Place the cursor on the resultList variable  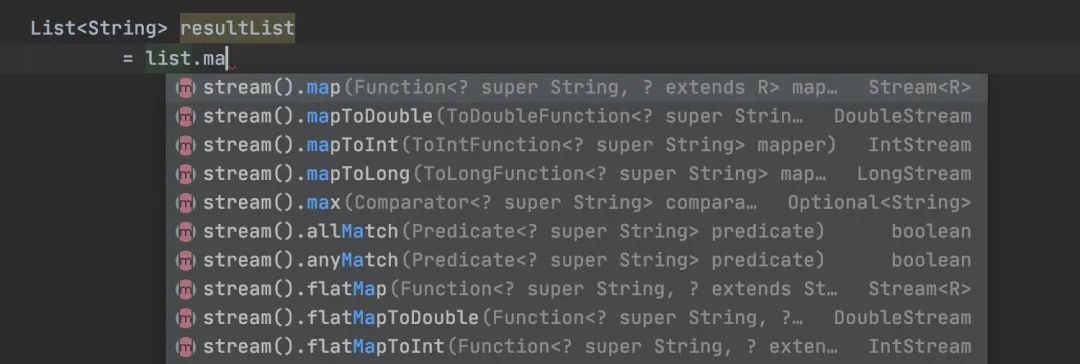(238, 29)
